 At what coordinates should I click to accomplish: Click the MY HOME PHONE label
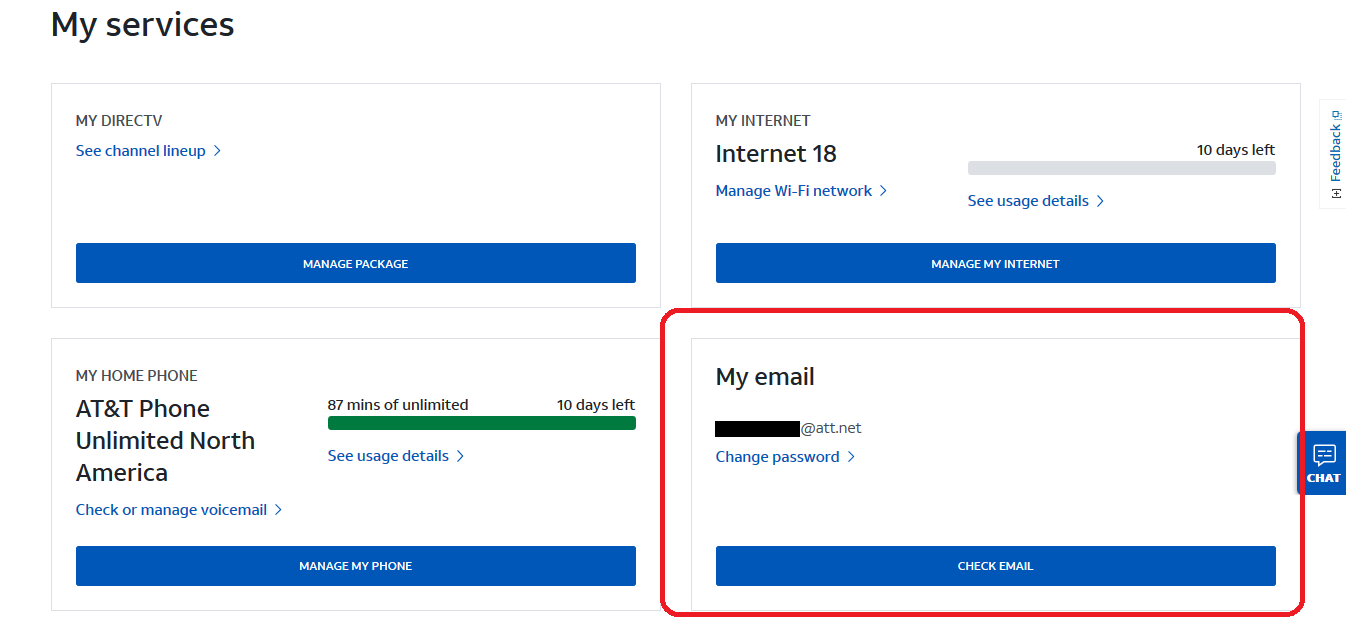[137, 376]
